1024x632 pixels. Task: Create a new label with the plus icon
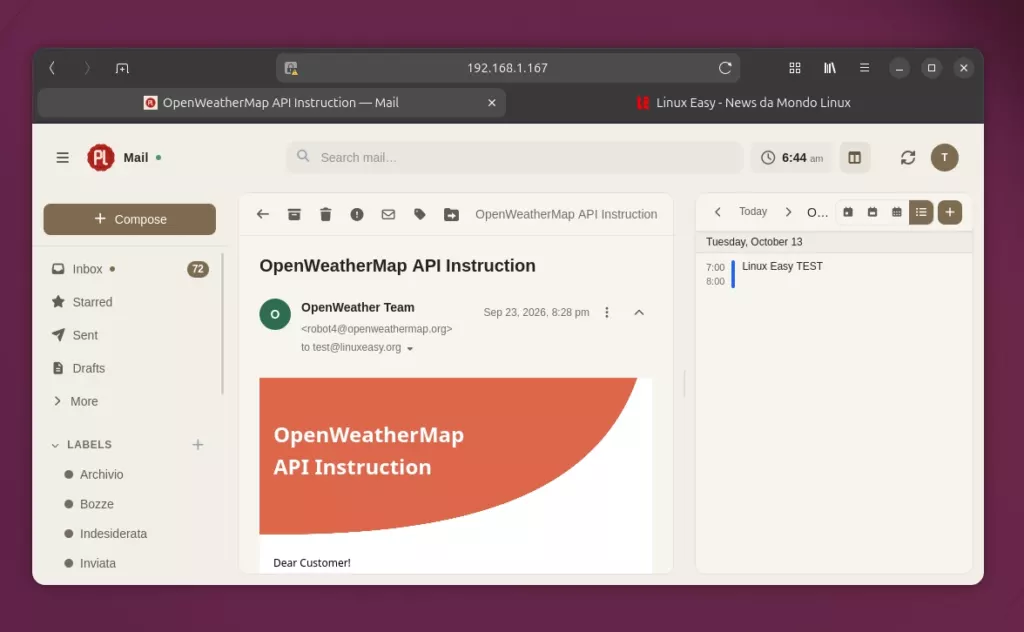[x=198, y=445]
